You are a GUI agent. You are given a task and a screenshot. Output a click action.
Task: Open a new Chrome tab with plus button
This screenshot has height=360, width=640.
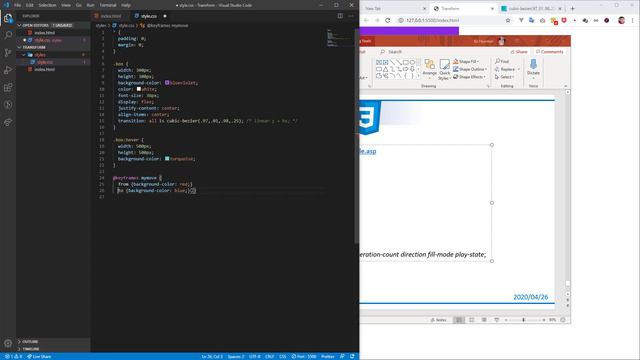coord(572,8)
